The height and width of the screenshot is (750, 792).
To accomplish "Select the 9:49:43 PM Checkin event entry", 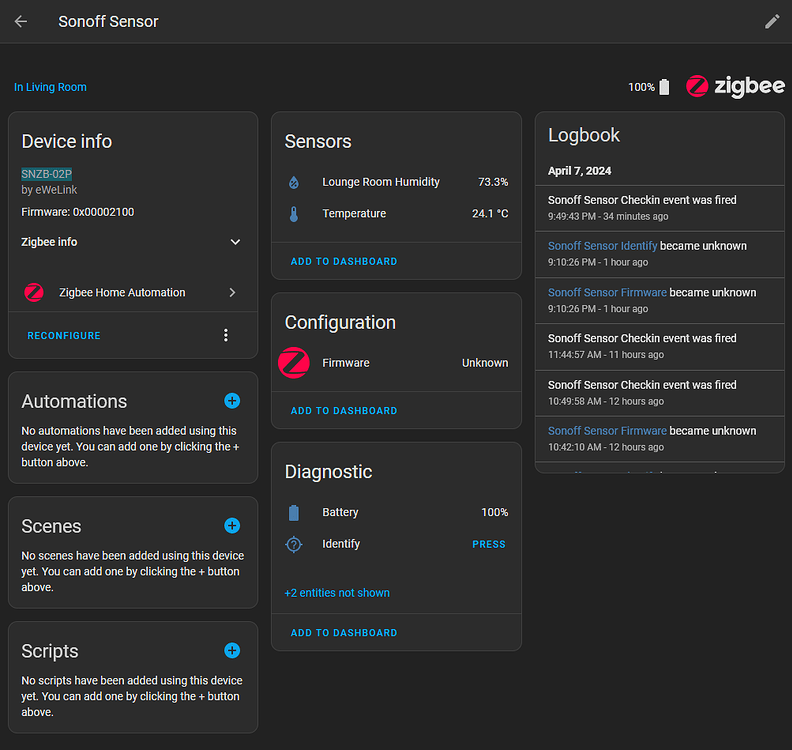I will (x=660, y=208).
